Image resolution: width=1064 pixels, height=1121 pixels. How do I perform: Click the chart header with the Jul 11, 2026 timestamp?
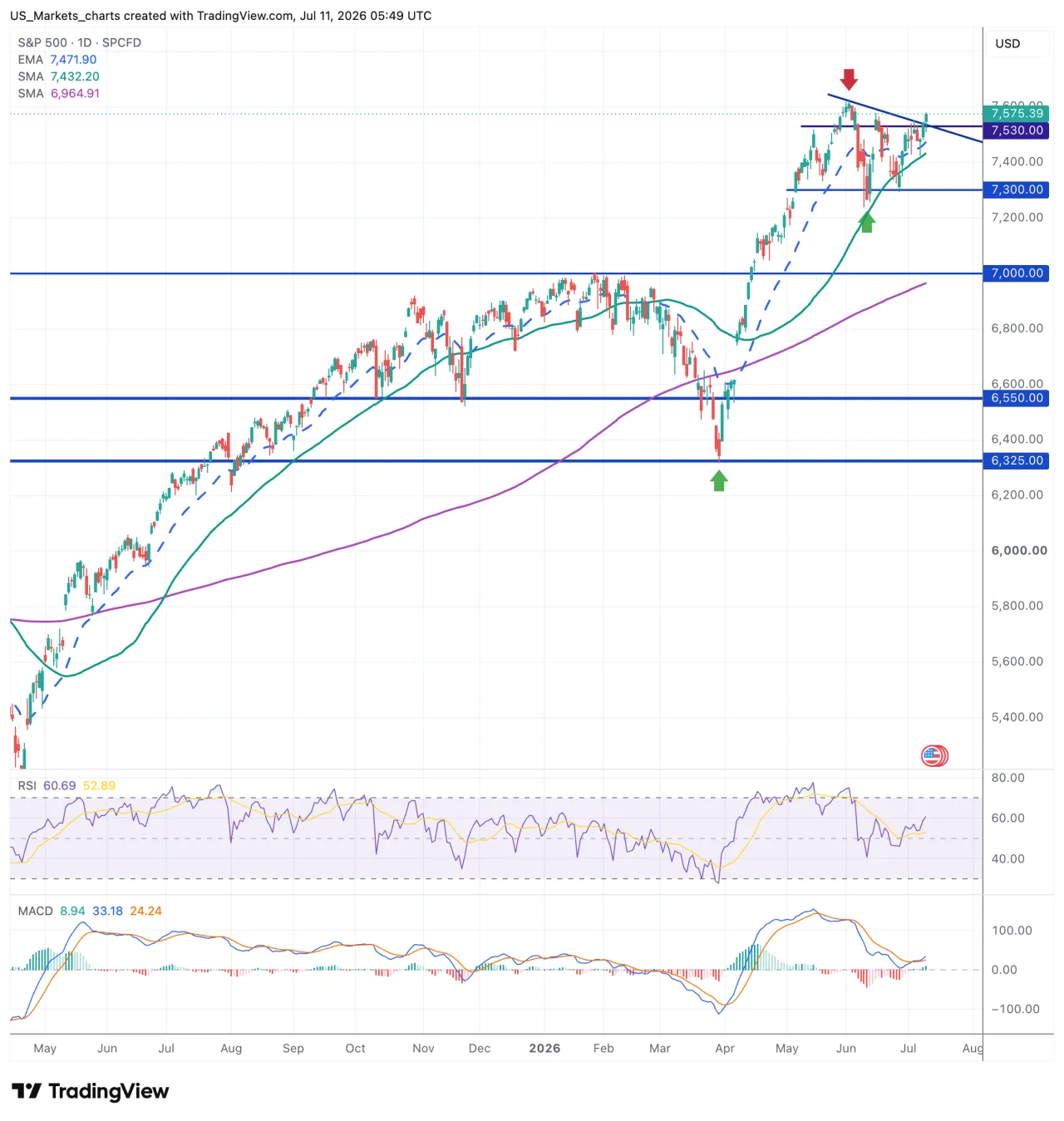pyautogui.click(x=220, y=16)
